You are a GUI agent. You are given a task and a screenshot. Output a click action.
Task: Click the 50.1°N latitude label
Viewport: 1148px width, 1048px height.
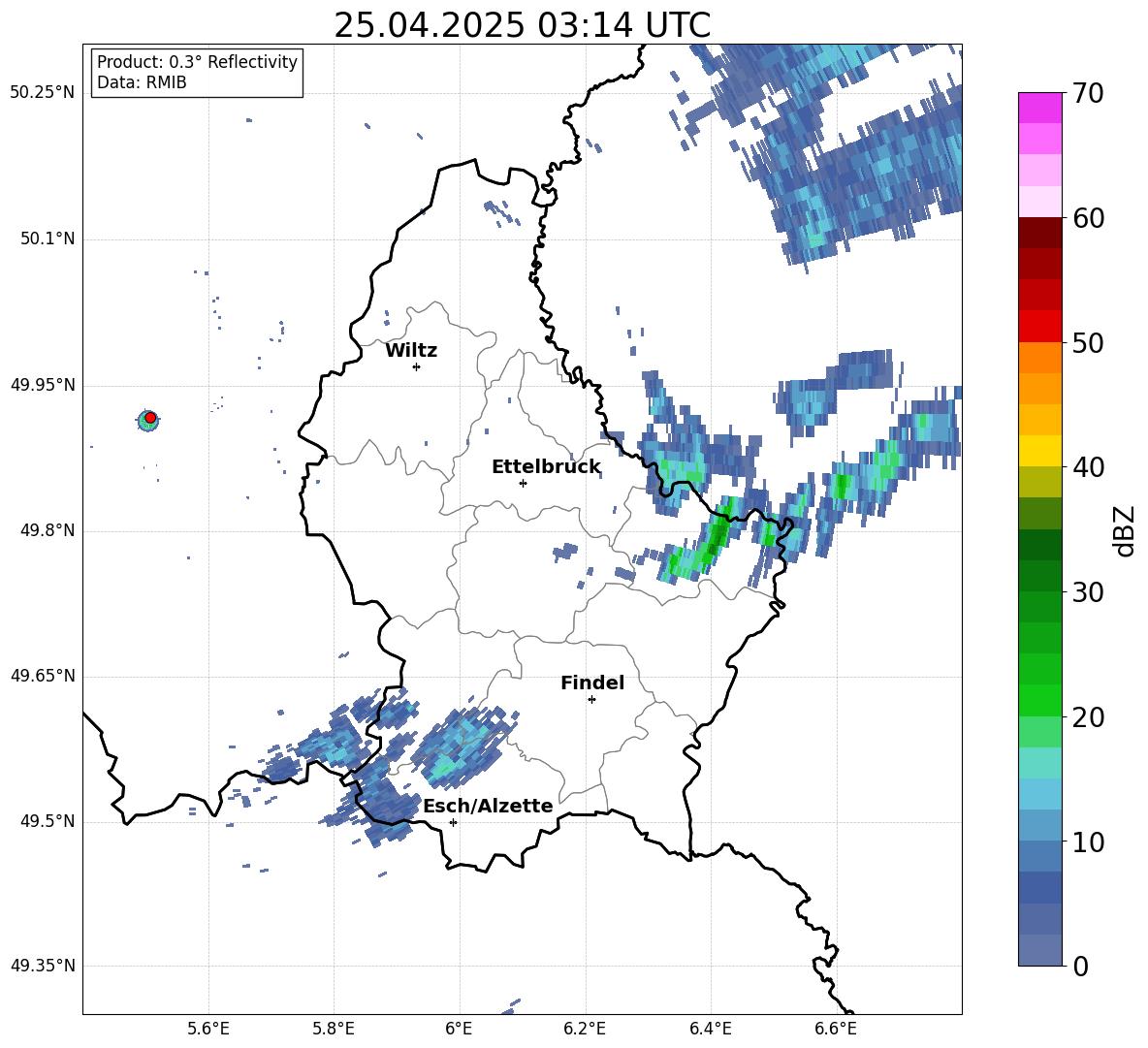[48, 239]
